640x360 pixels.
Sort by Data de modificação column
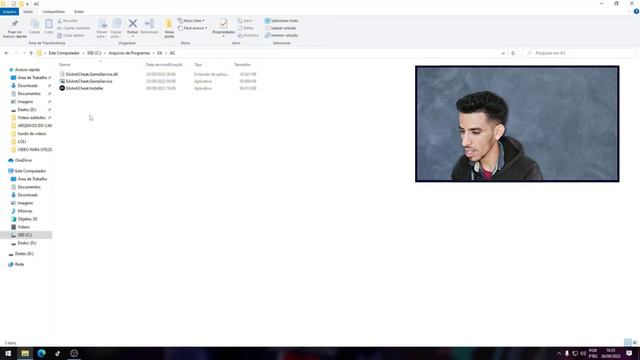tap(164, 64)
